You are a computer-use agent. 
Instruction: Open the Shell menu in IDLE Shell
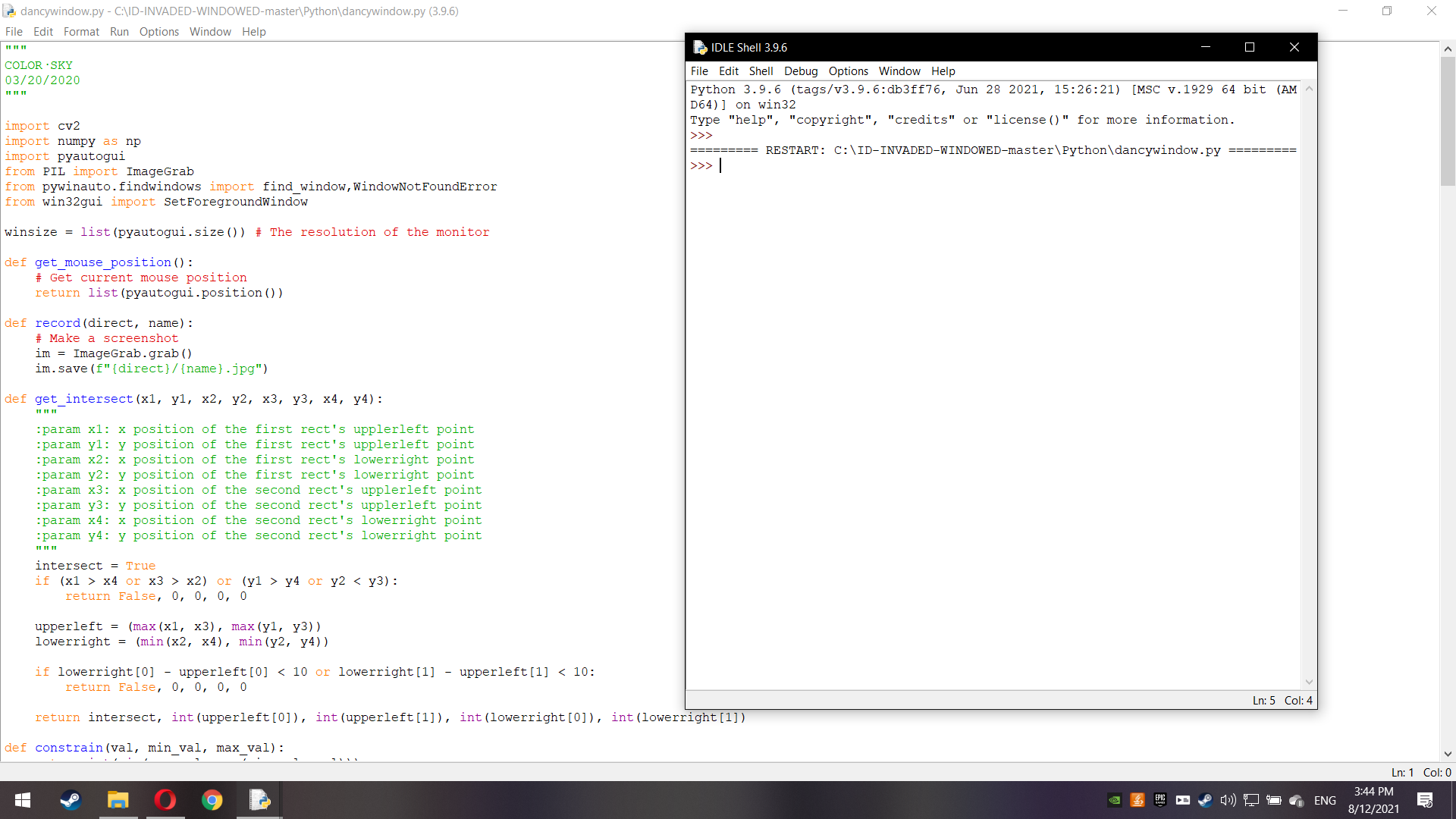coord(761,71)
